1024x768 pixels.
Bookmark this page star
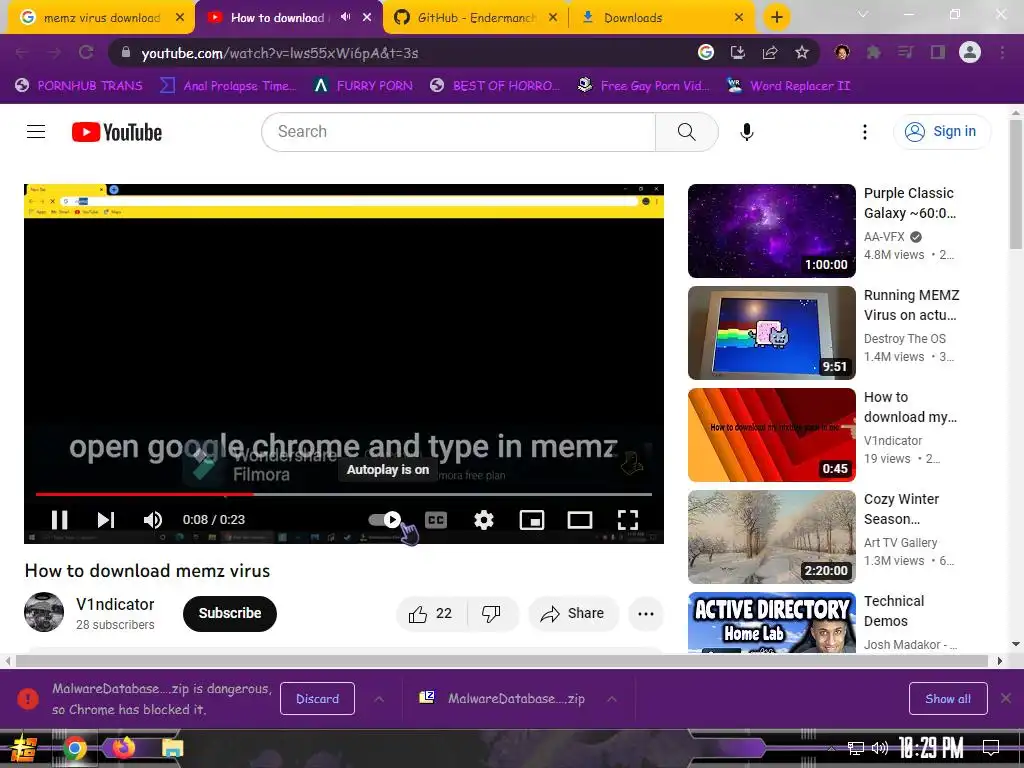pyautogui.click(x=801, y=52)
